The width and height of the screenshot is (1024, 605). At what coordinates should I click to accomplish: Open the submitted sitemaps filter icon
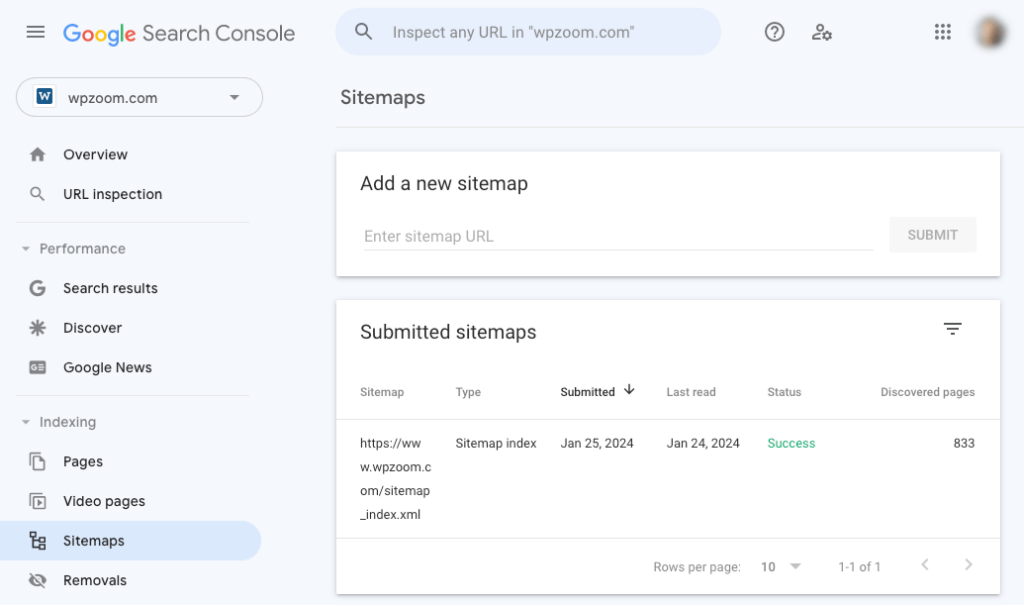pyautogui.click(x=953, y=329)
